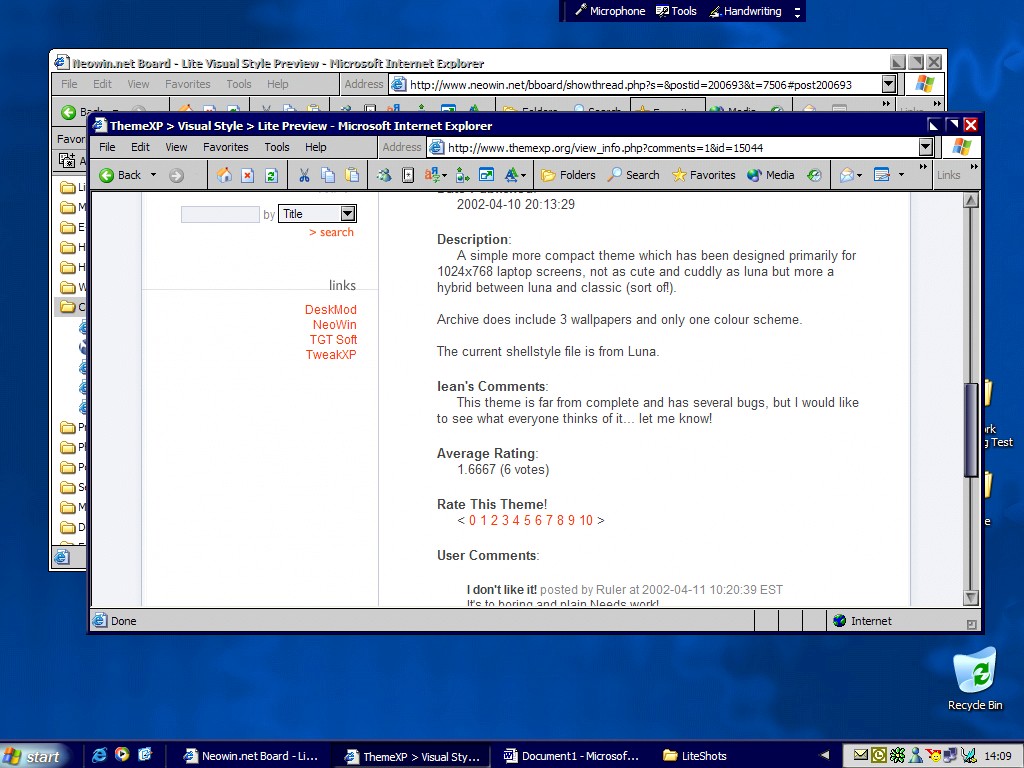
Task: Go to the Home page icon
Action: click(224, 175)
